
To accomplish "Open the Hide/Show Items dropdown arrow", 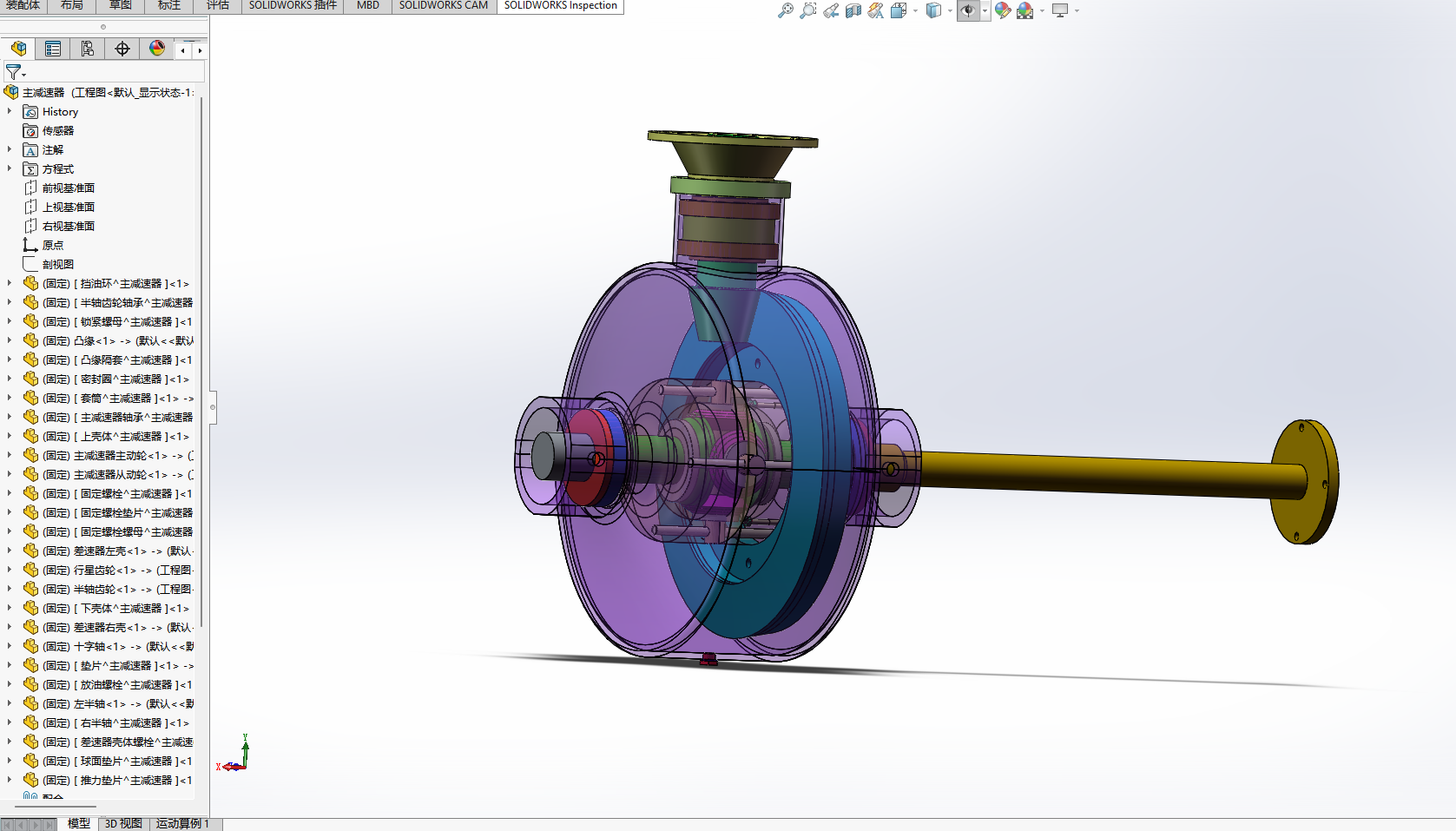I will [x=985, y=10].
